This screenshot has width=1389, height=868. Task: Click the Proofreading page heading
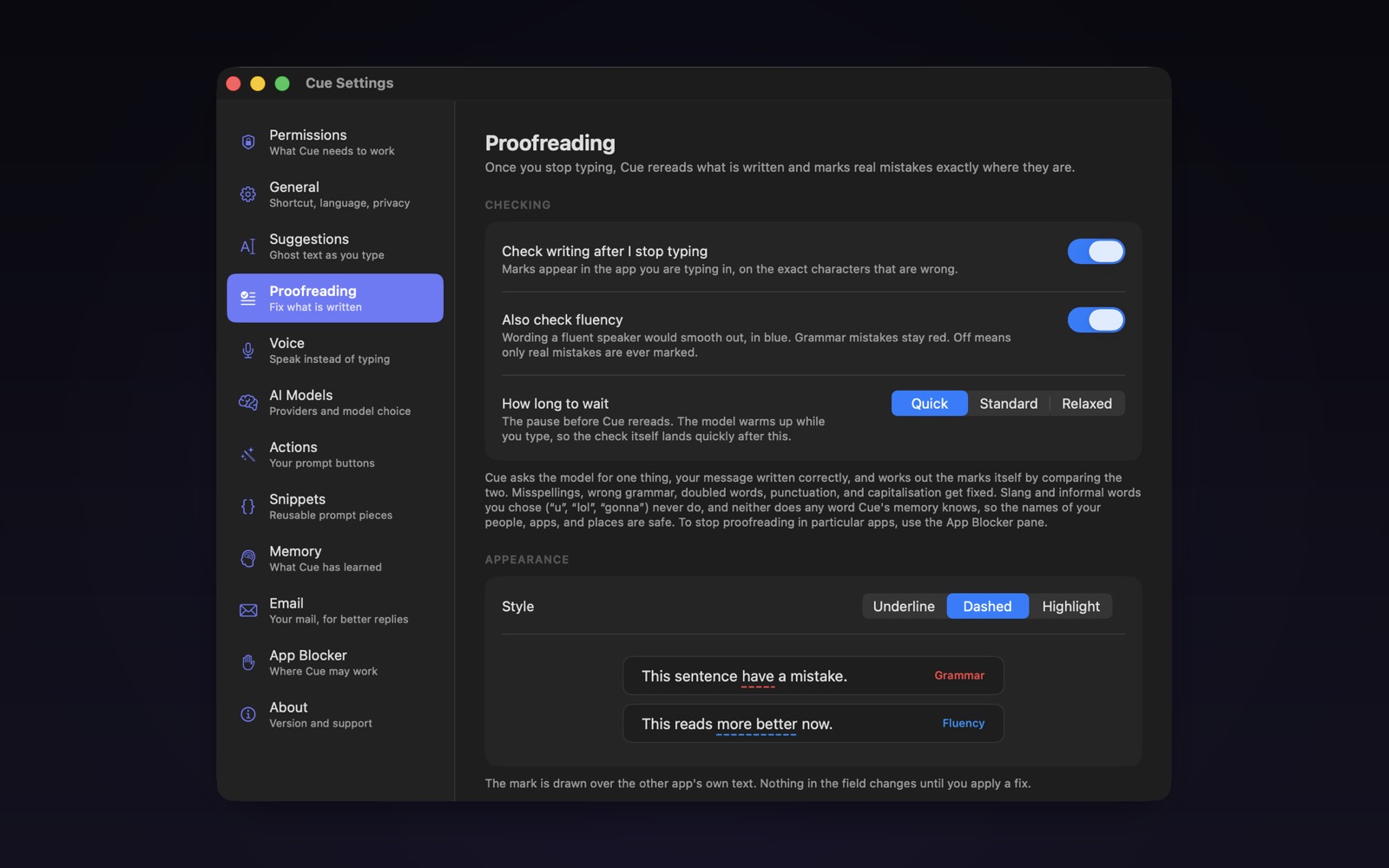pyautogui.click(x=550, y=143)
